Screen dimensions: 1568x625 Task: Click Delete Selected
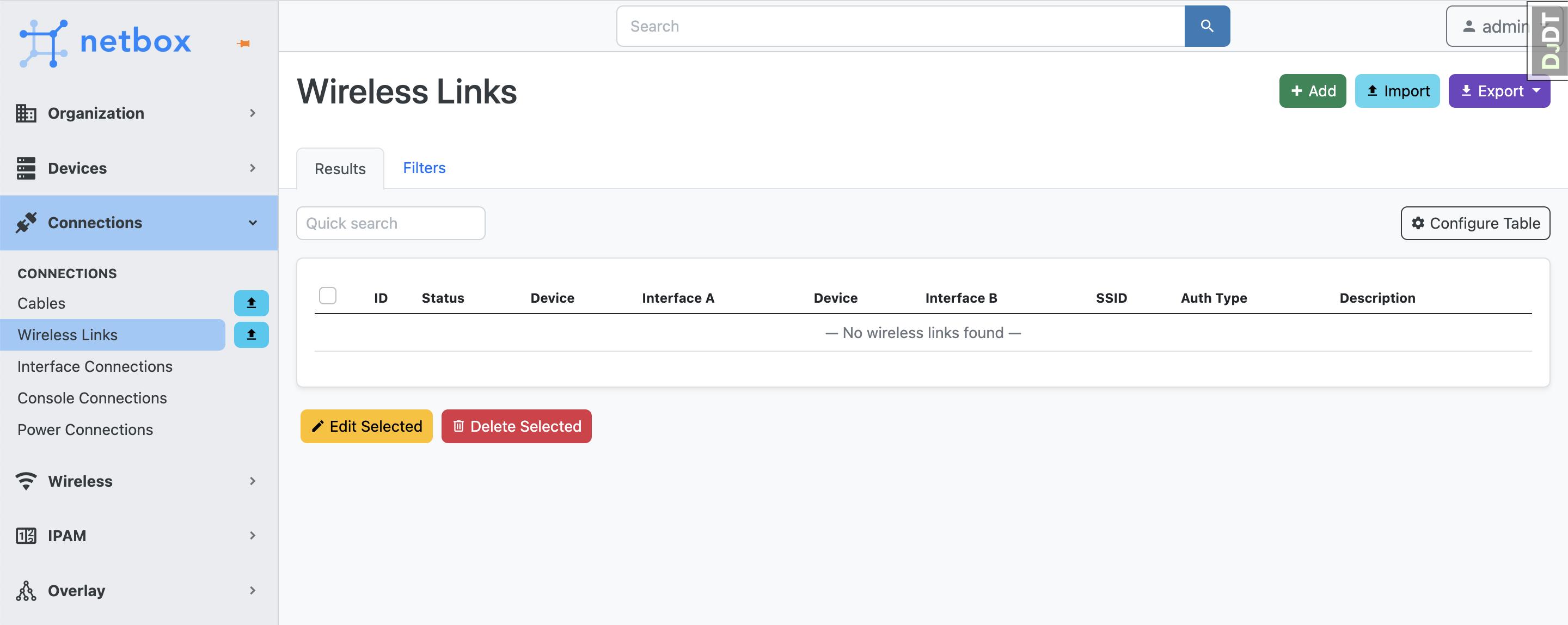coord(516,426)
